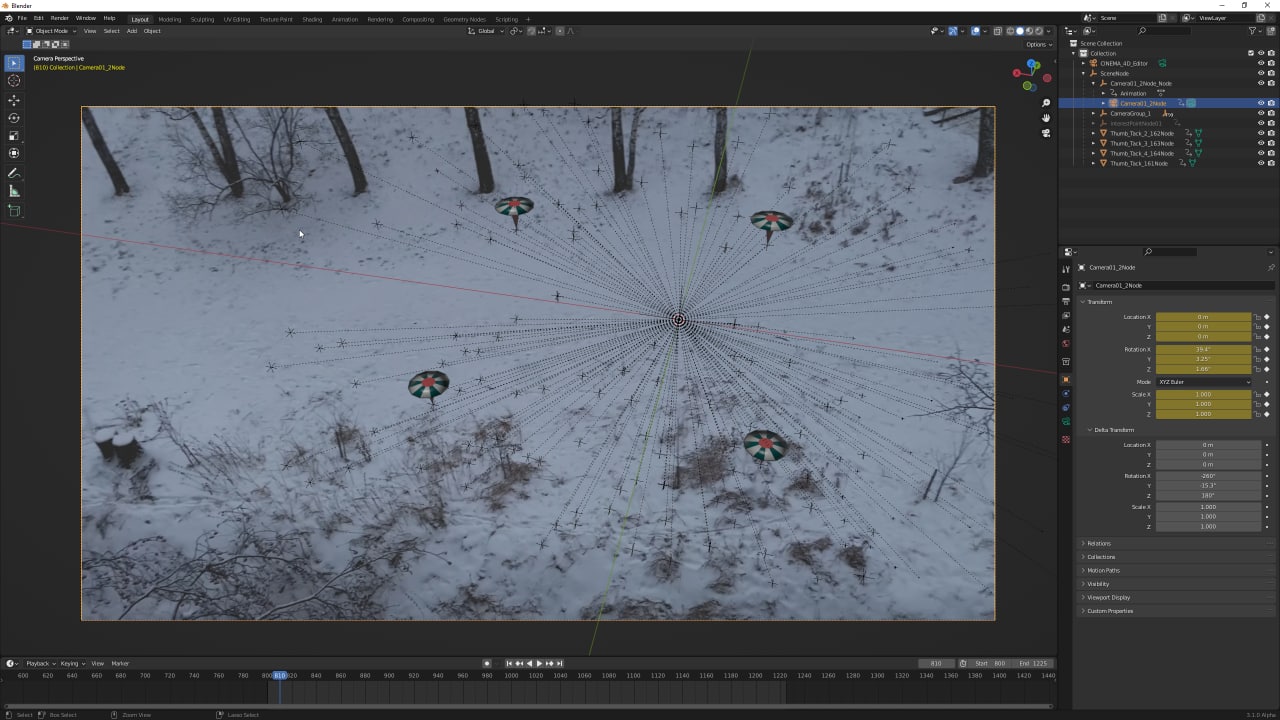
Task: Open the Object Constraints properties tab
Action: 1066,407
